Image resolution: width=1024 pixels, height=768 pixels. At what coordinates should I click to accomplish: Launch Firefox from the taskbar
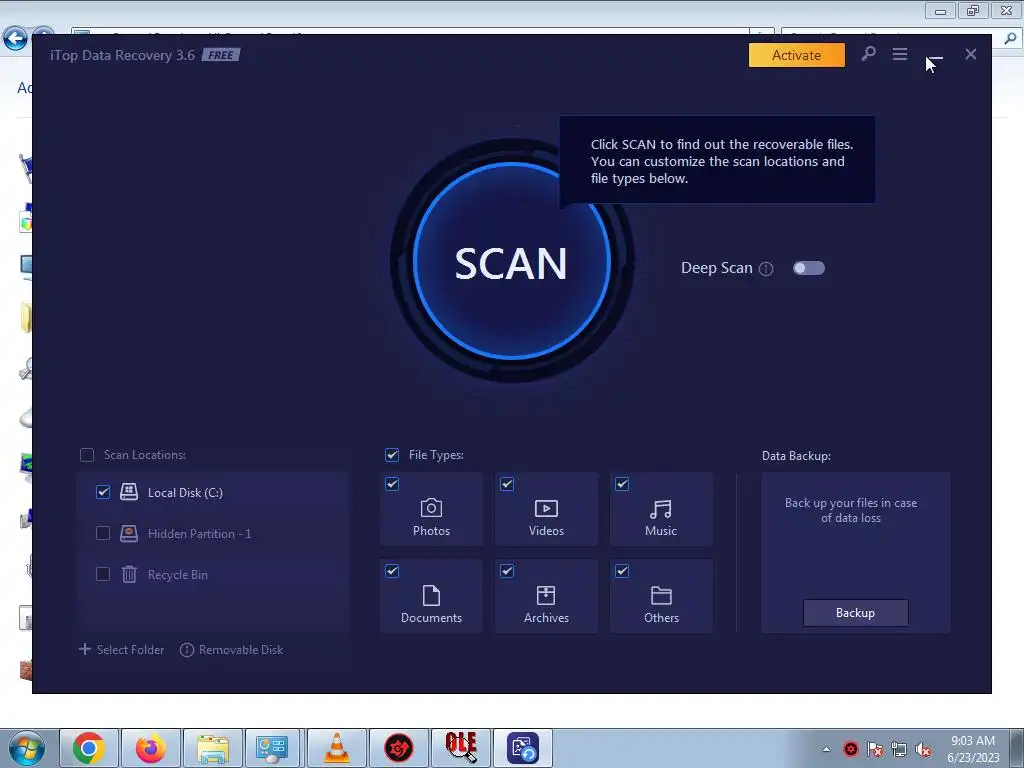tap(150, 748)
